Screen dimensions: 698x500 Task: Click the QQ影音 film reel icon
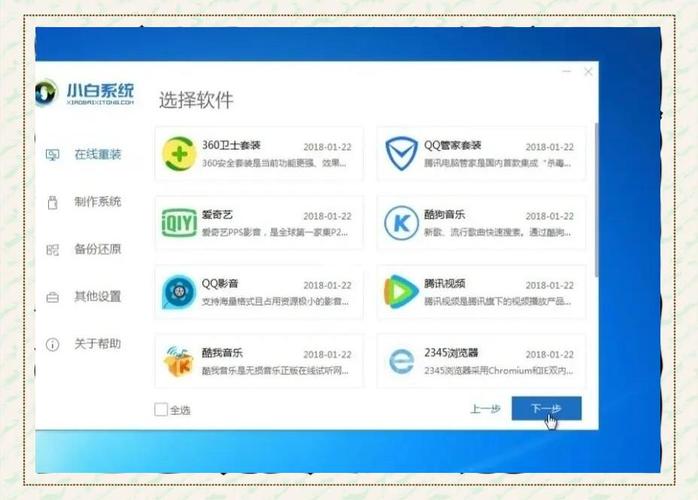click(x=179, y=292)
